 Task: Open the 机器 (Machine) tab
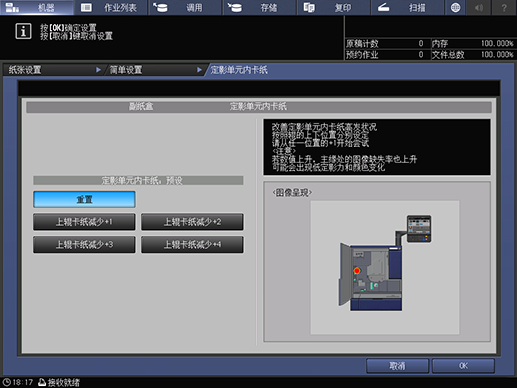click(37, 7)
